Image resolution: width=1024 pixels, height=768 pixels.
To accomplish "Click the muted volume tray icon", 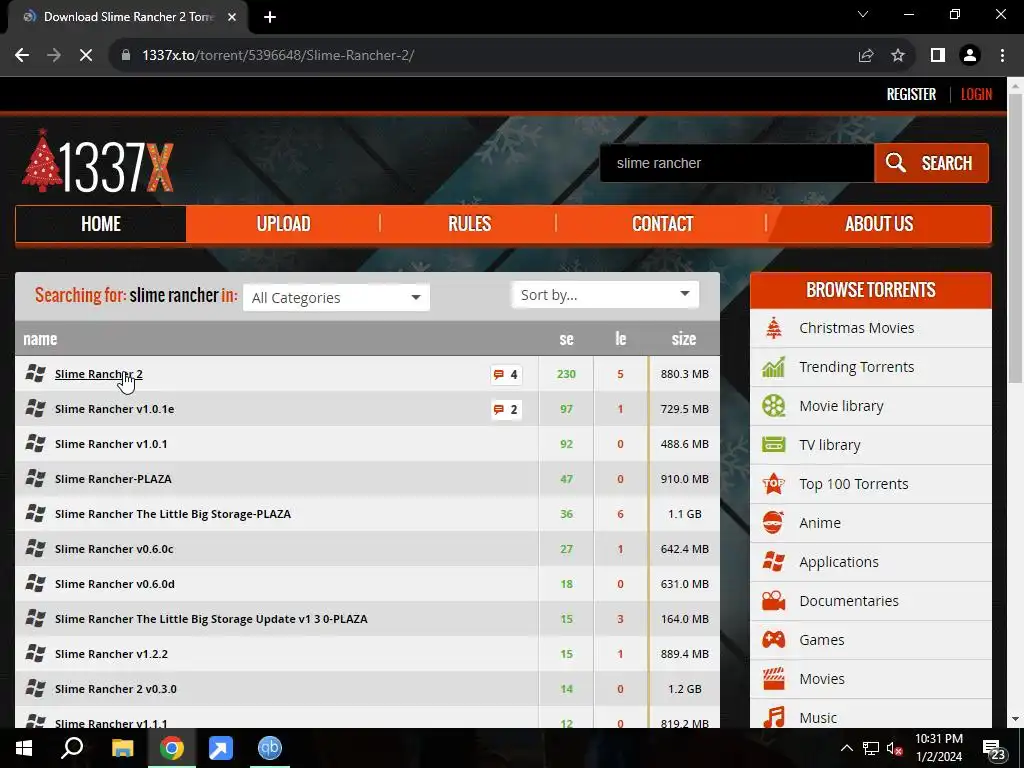I will click(894, 748).
